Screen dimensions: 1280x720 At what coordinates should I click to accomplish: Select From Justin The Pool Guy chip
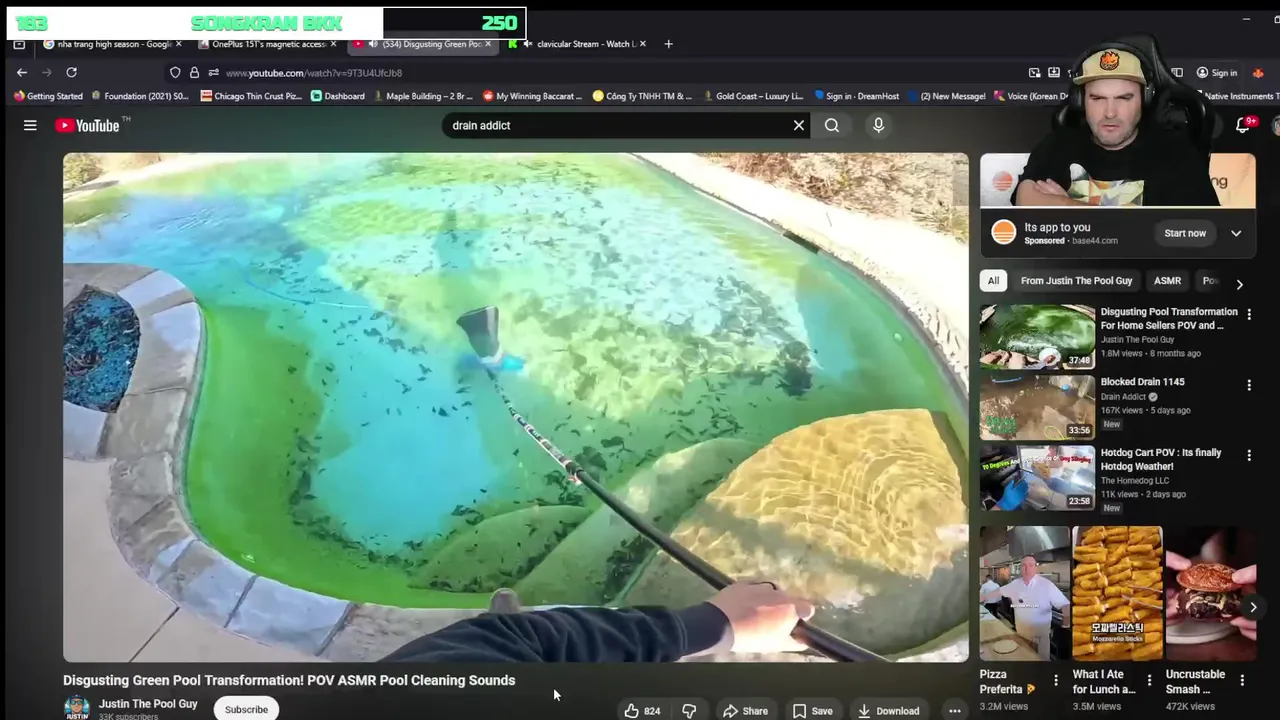coord(1076,281)
